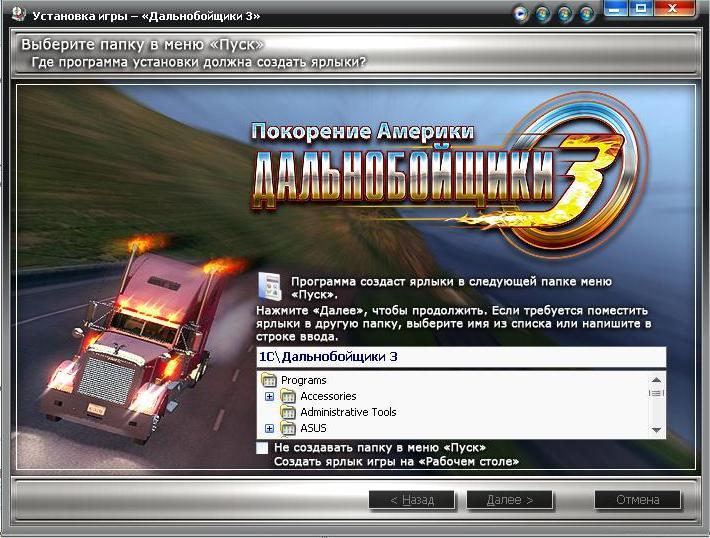The height and width of the screenshot is (538, 710).
Task: Expand the ASUS tree node
Action: click(269, 428)
